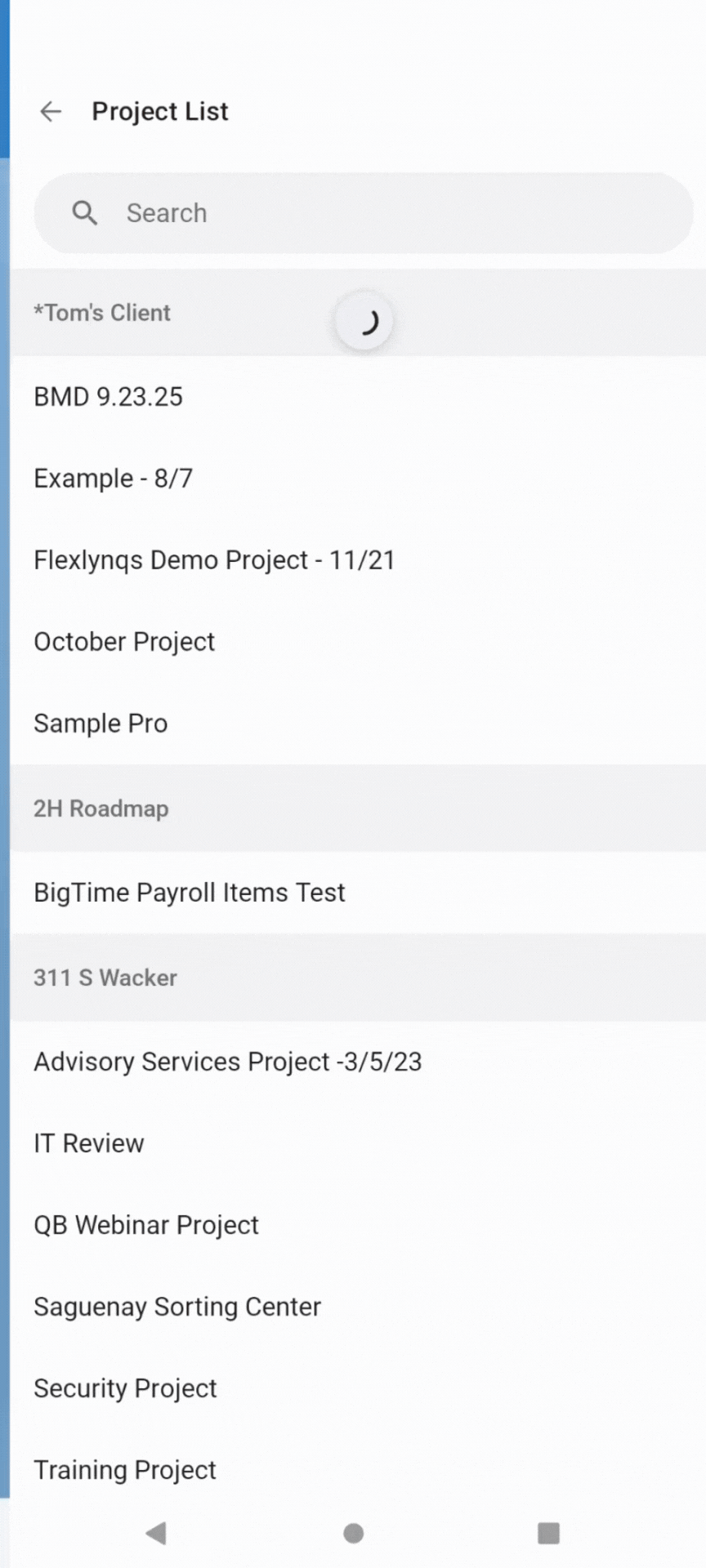Select the Example - 8/7 project
The height and width of the screenshot is (1568, 706).
(x=114, y=479)
